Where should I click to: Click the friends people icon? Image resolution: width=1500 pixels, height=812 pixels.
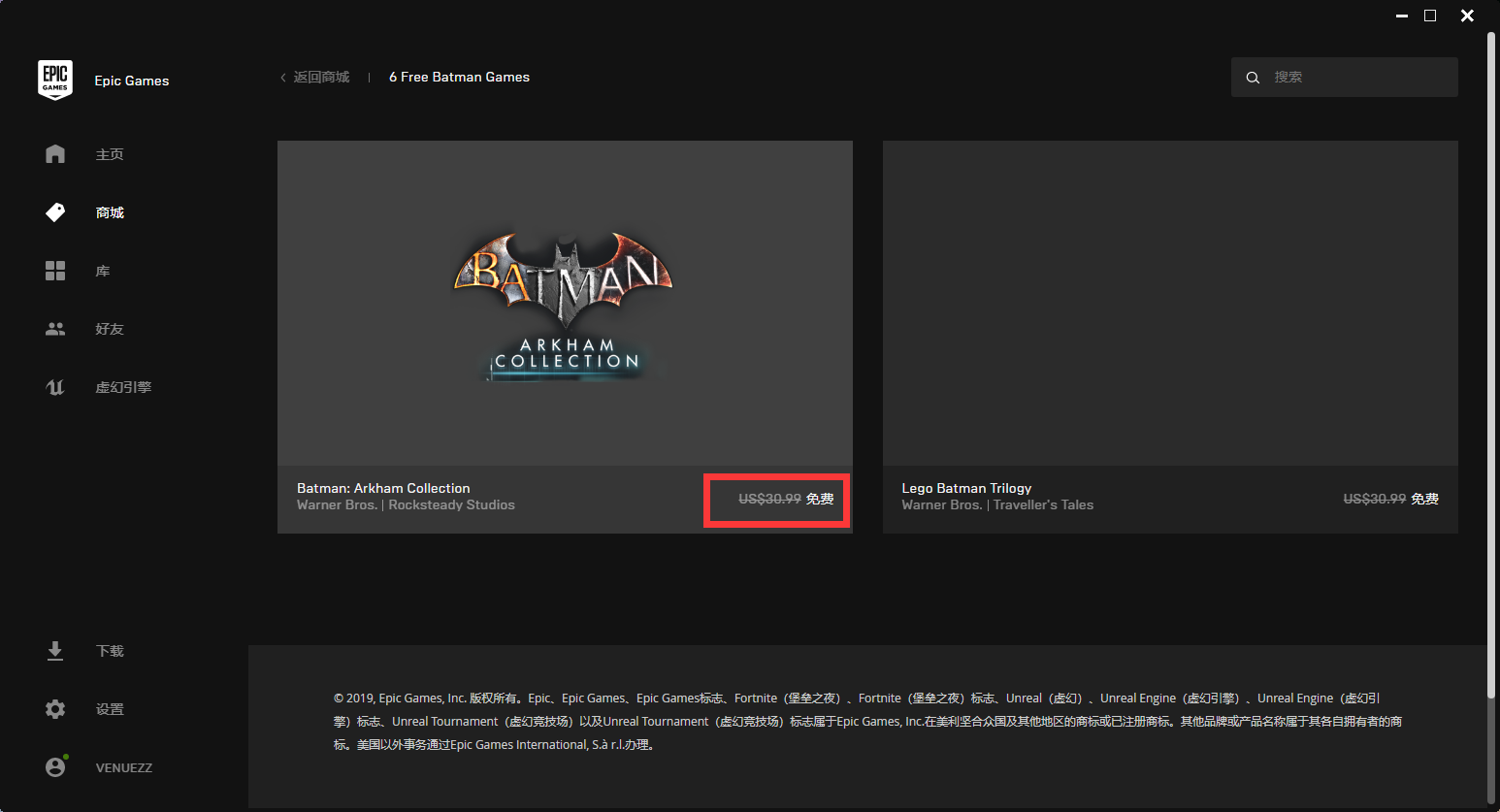(x=55, y=329)
